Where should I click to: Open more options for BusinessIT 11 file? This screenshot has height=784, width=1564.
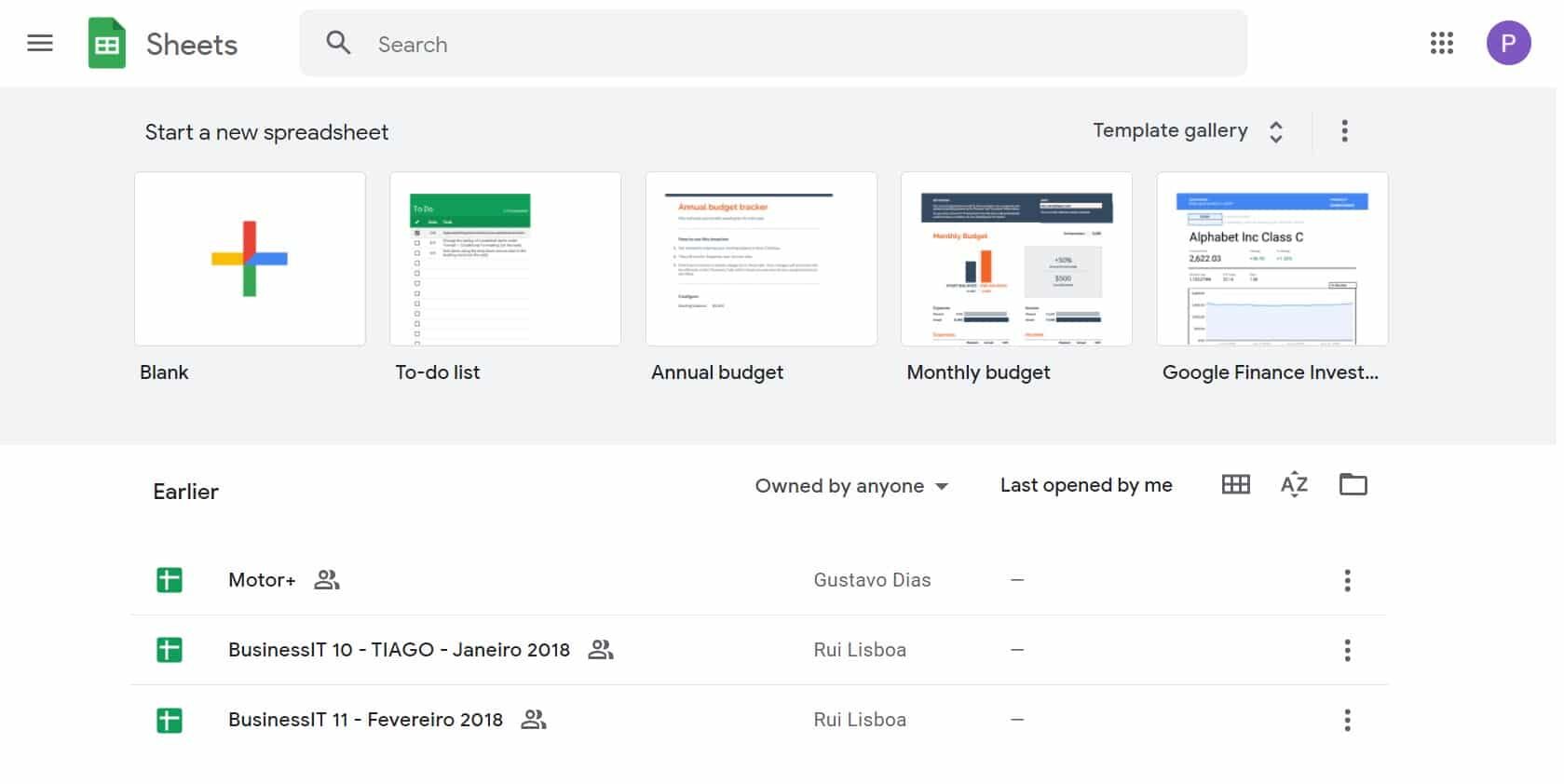(1347, 720)
